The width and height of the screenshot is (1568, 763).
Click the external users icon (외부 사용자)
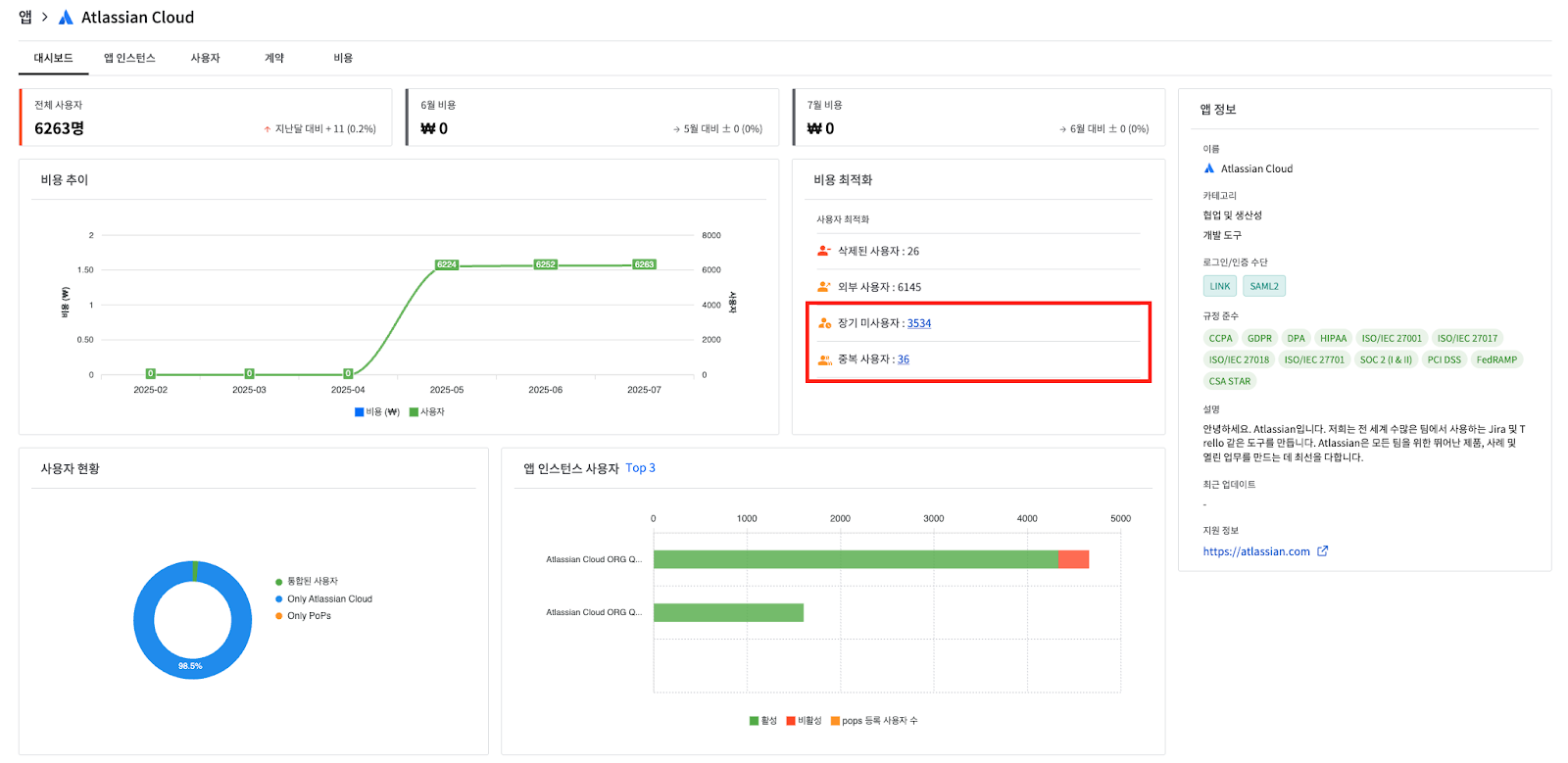pos(823,287)
